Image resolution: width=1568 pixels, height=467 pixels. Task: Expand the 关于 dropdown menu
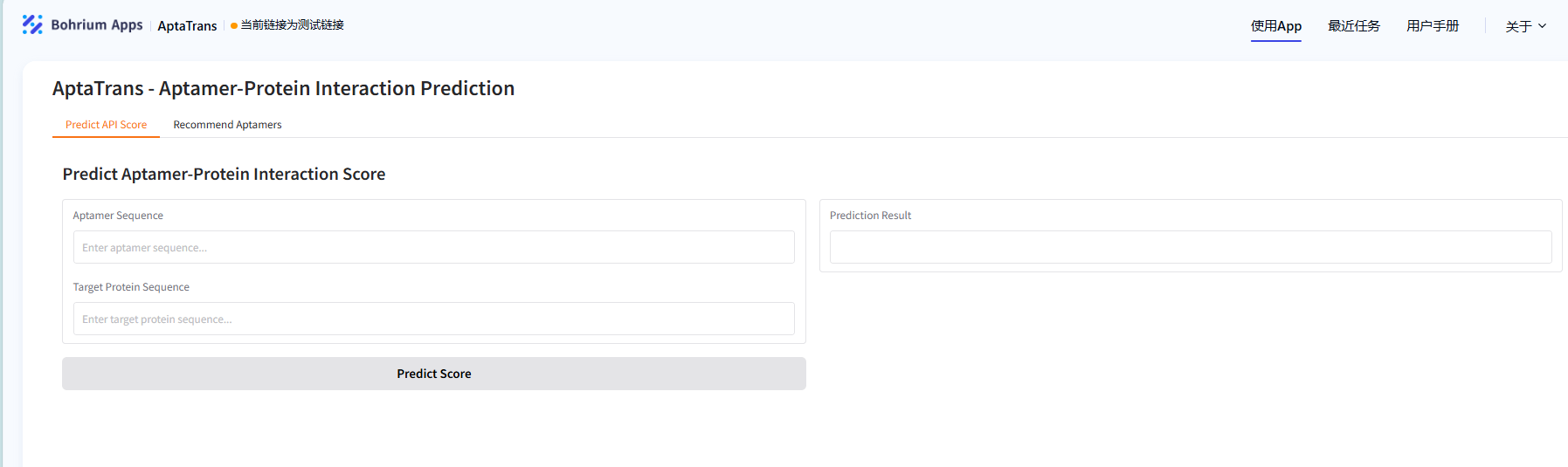[x=1526, y=26]
